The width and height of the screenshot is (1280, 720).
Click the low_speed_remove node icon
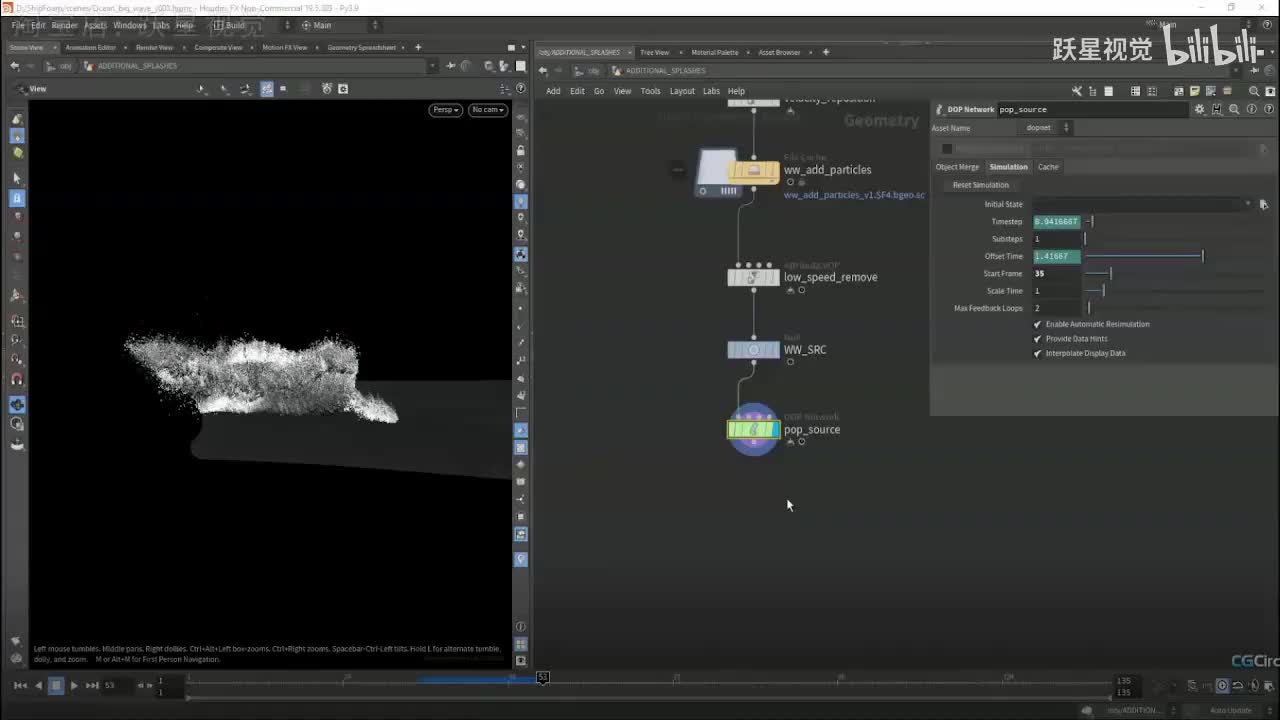[753, 277]
